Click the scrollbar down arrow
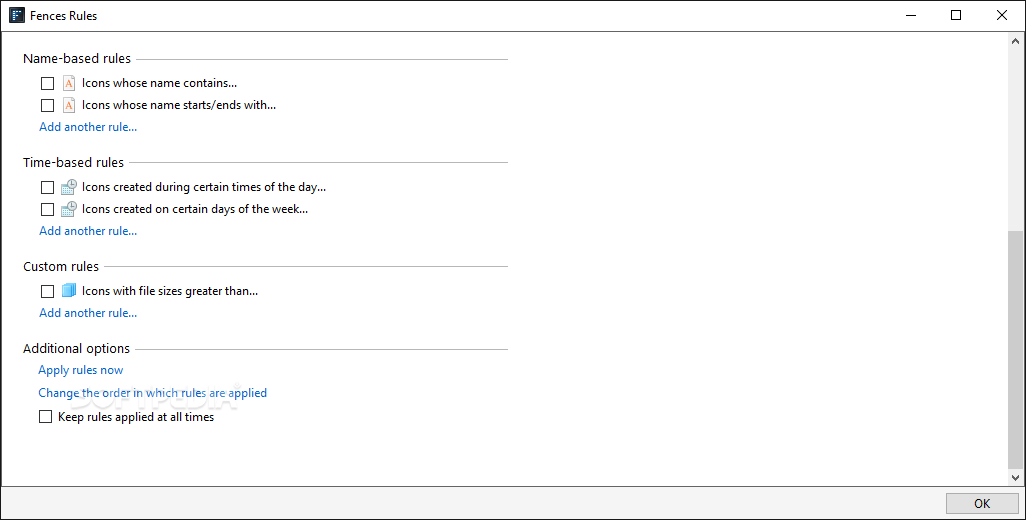 pos(1016,477)
